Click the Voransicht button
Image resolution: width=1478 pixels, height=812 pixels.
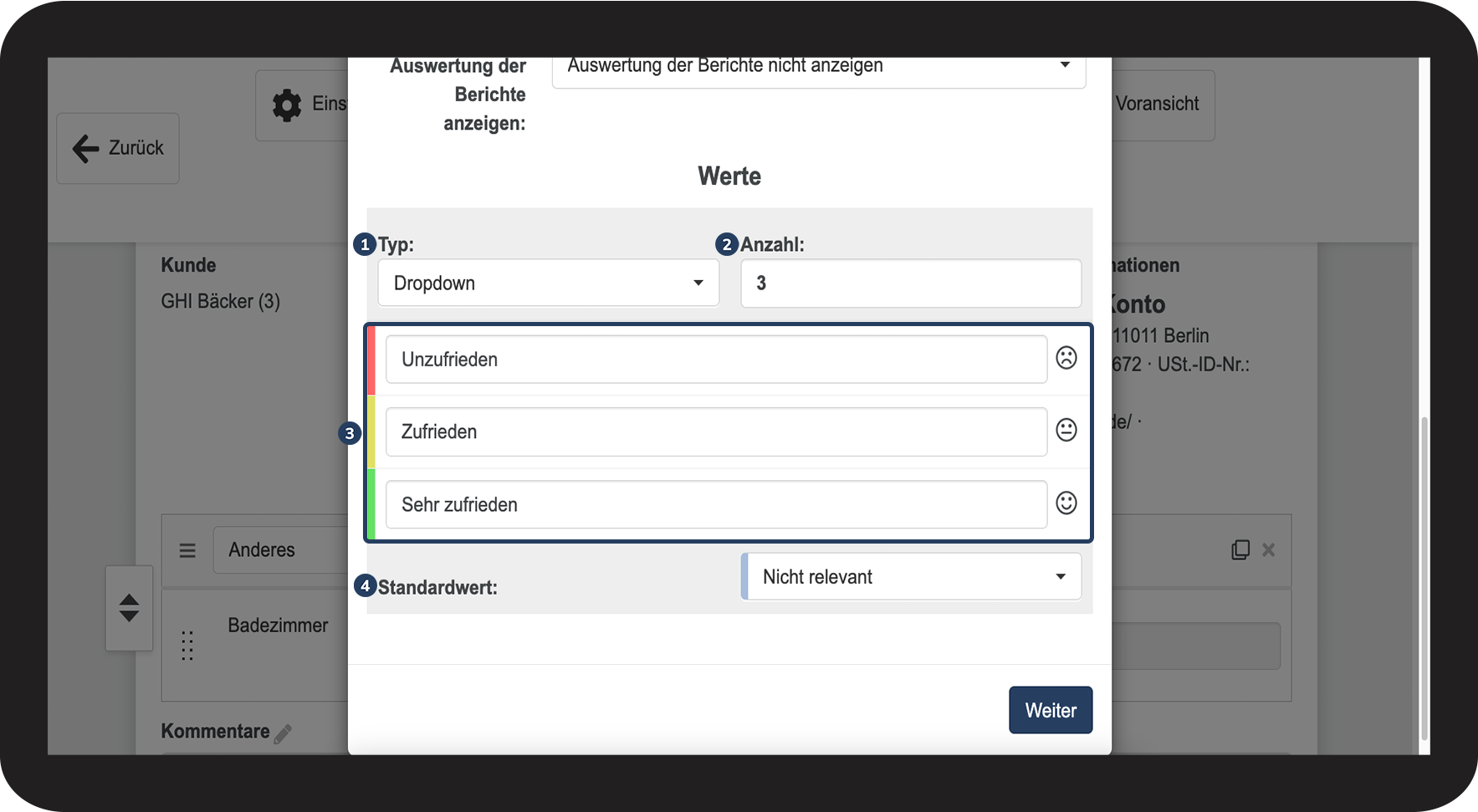coord(1163,105)
